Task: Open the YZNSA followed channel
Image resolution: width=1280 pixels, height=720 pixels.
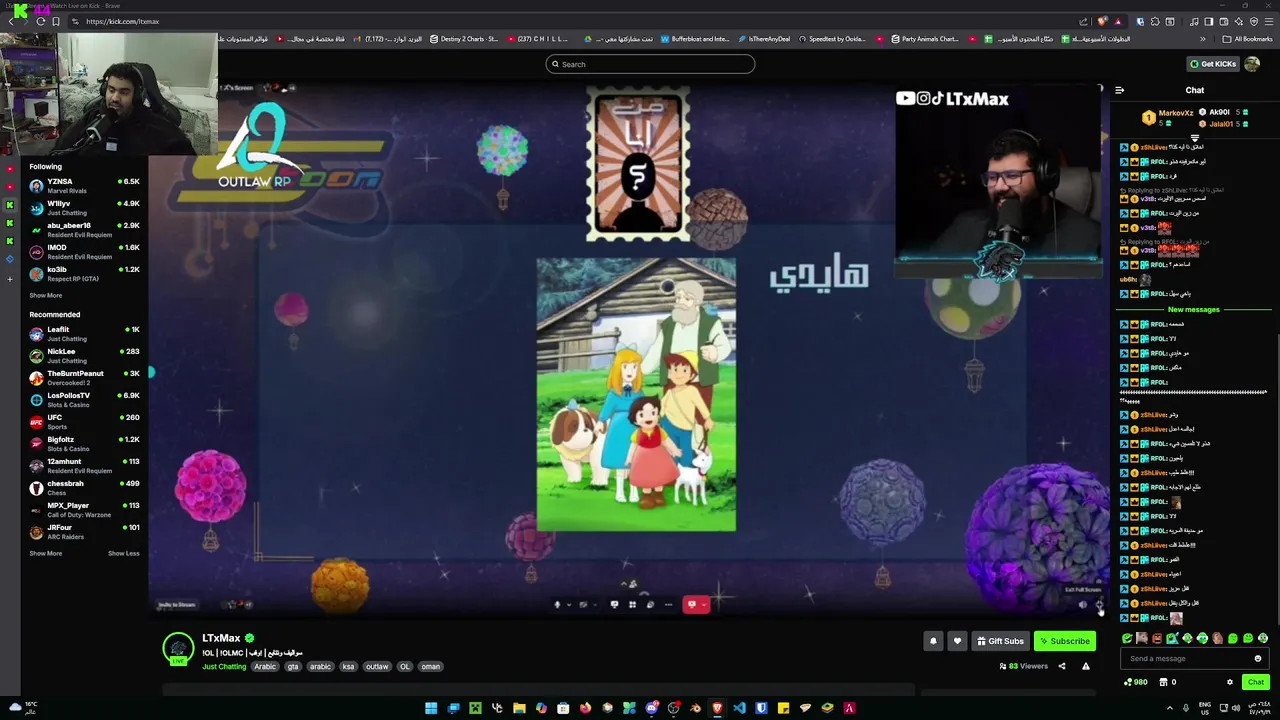Action: coord(85,186)
